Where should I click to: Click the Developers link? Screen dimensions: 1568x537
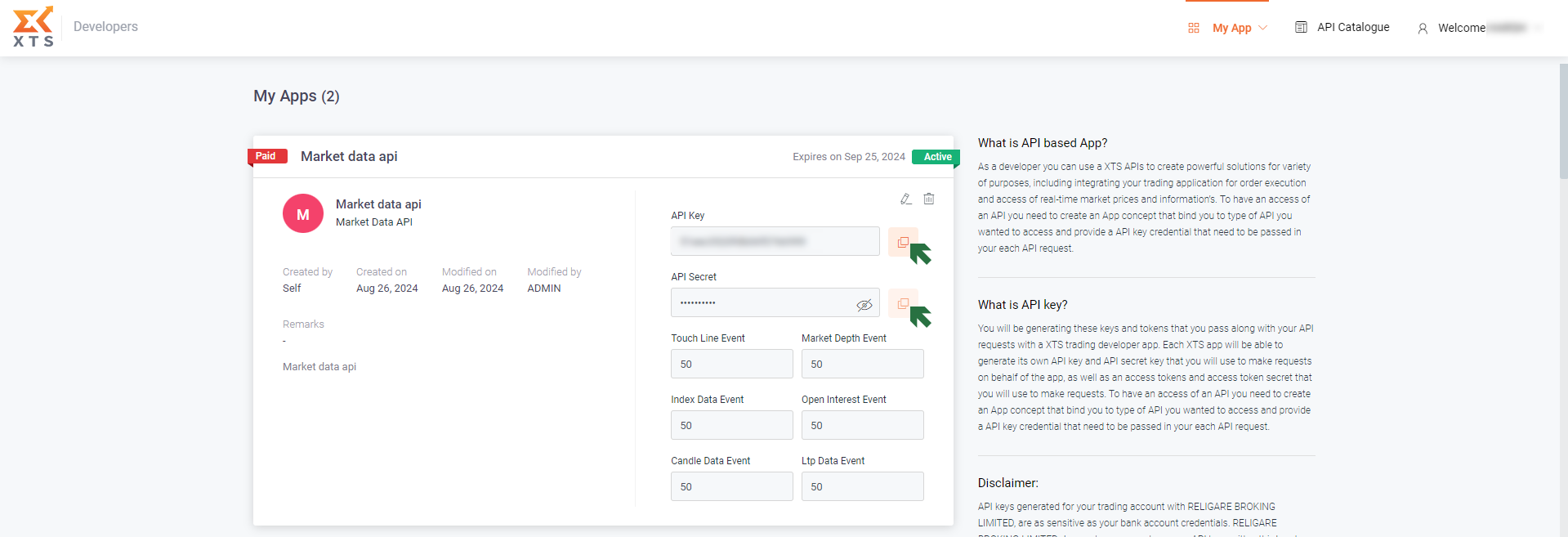click(105, 26)
